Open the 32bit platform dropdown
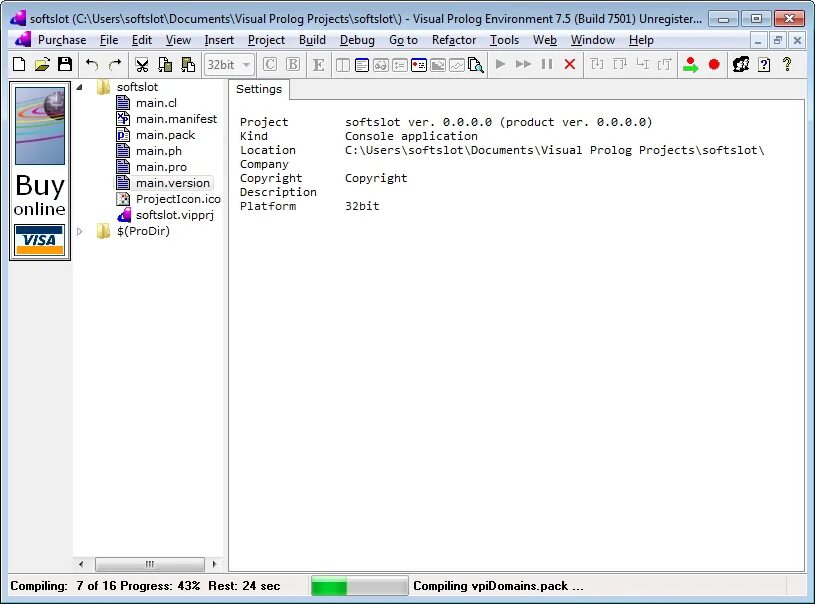This screenshot has width=815, height=604. [x=229, y=64]
